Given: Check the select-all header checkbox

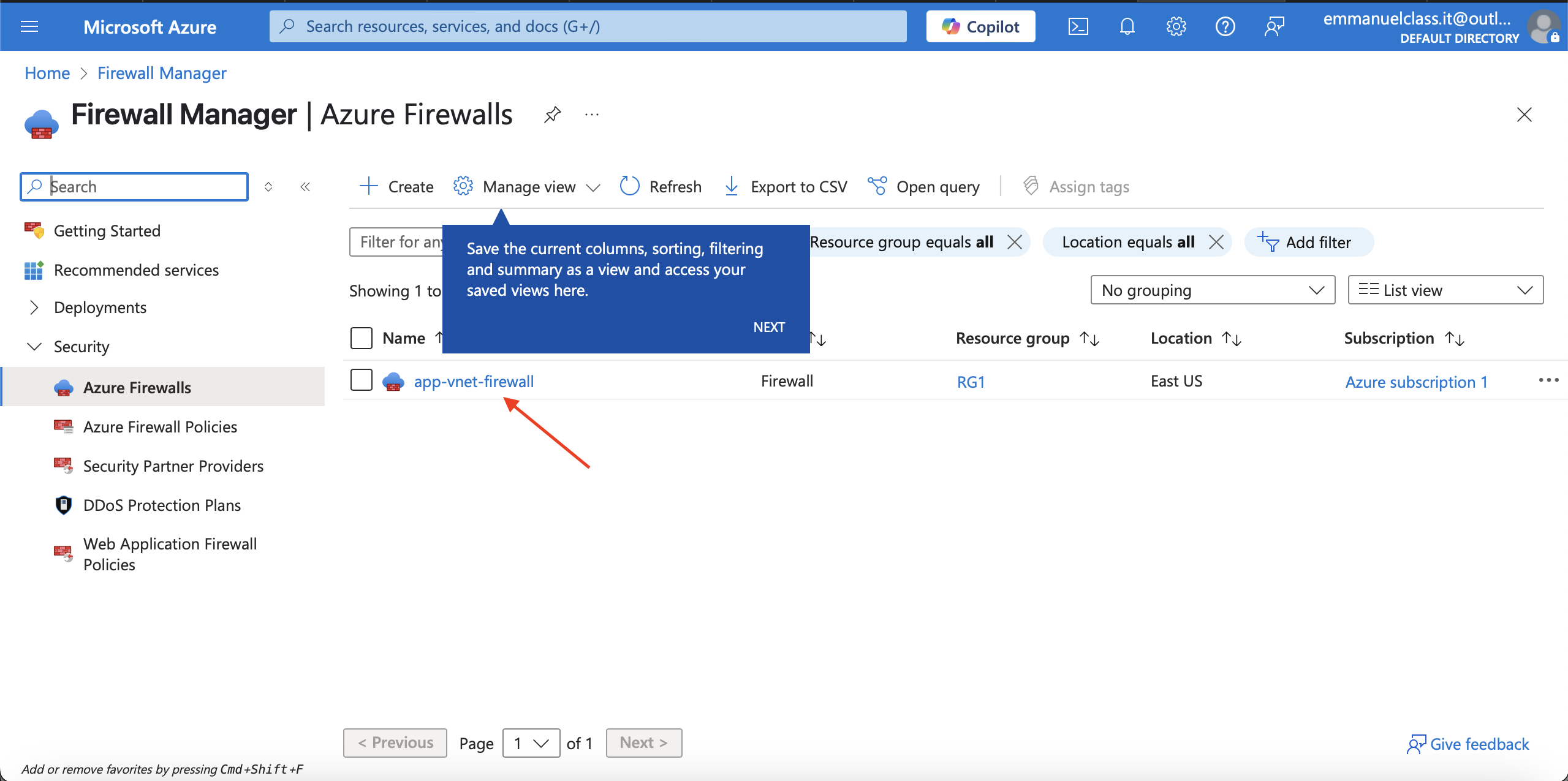Looking at the screenshot, I should coord(362,338).
